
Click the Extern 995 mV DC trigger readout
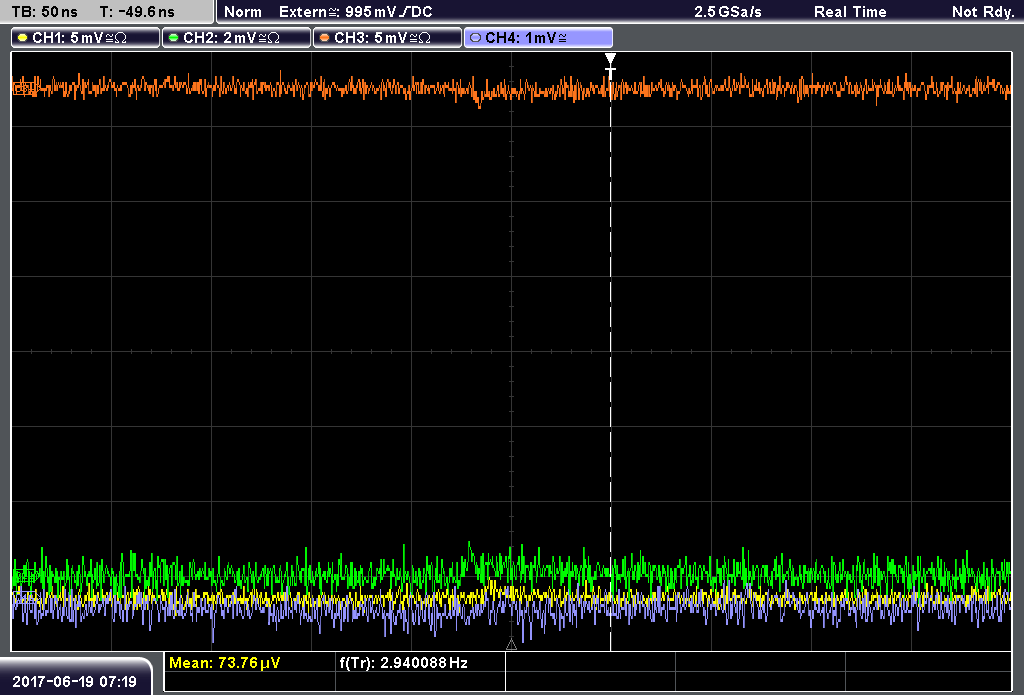pos(355,12)
